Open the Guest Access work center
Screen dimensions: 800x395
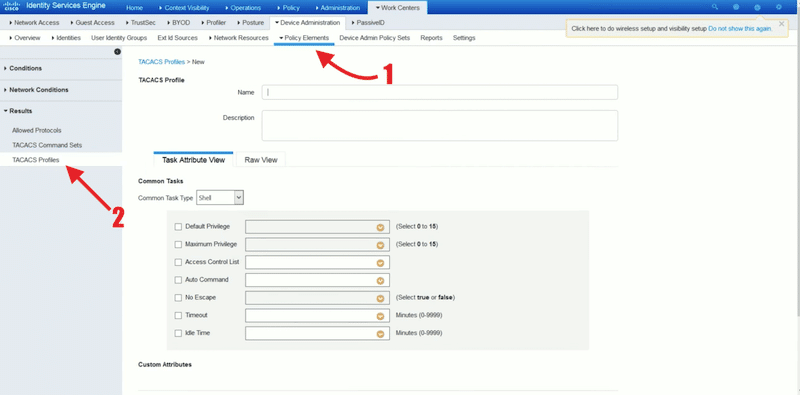(92, 23)
